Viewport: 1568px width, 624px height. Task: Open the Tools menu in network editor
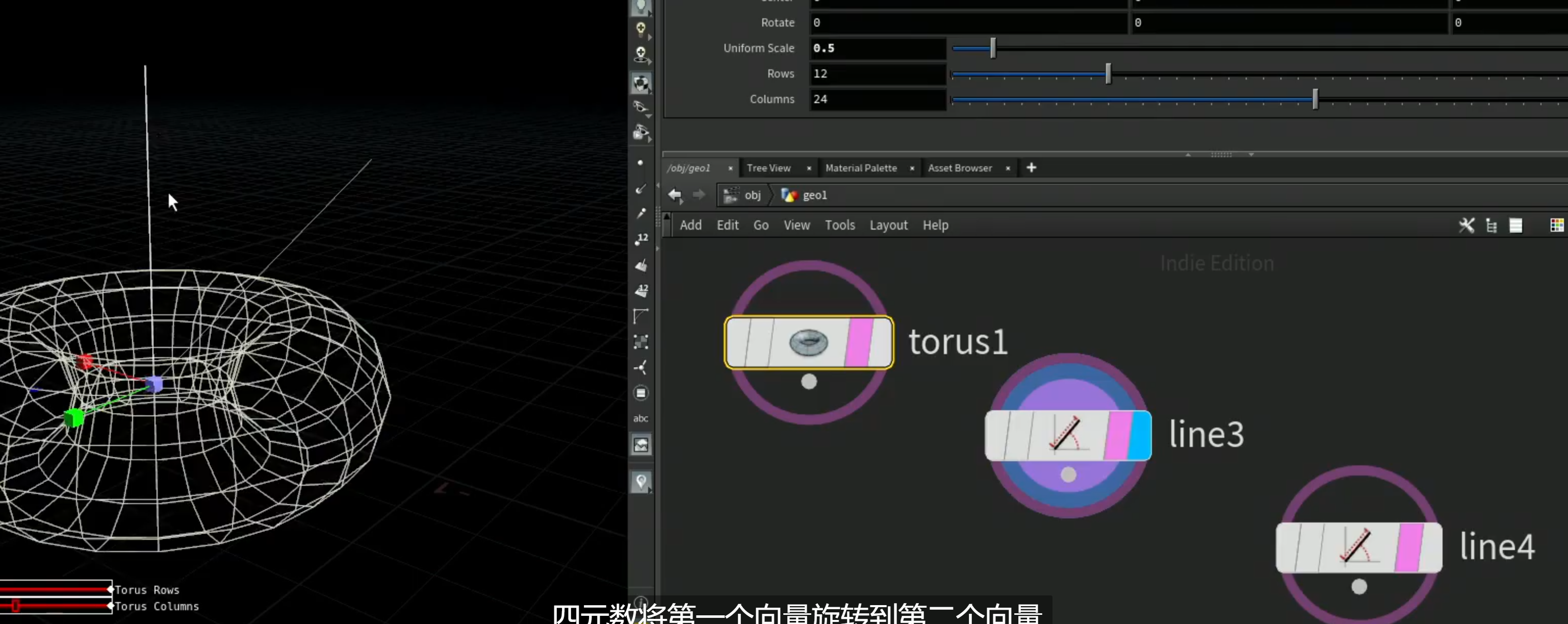[x=839, y=225]
